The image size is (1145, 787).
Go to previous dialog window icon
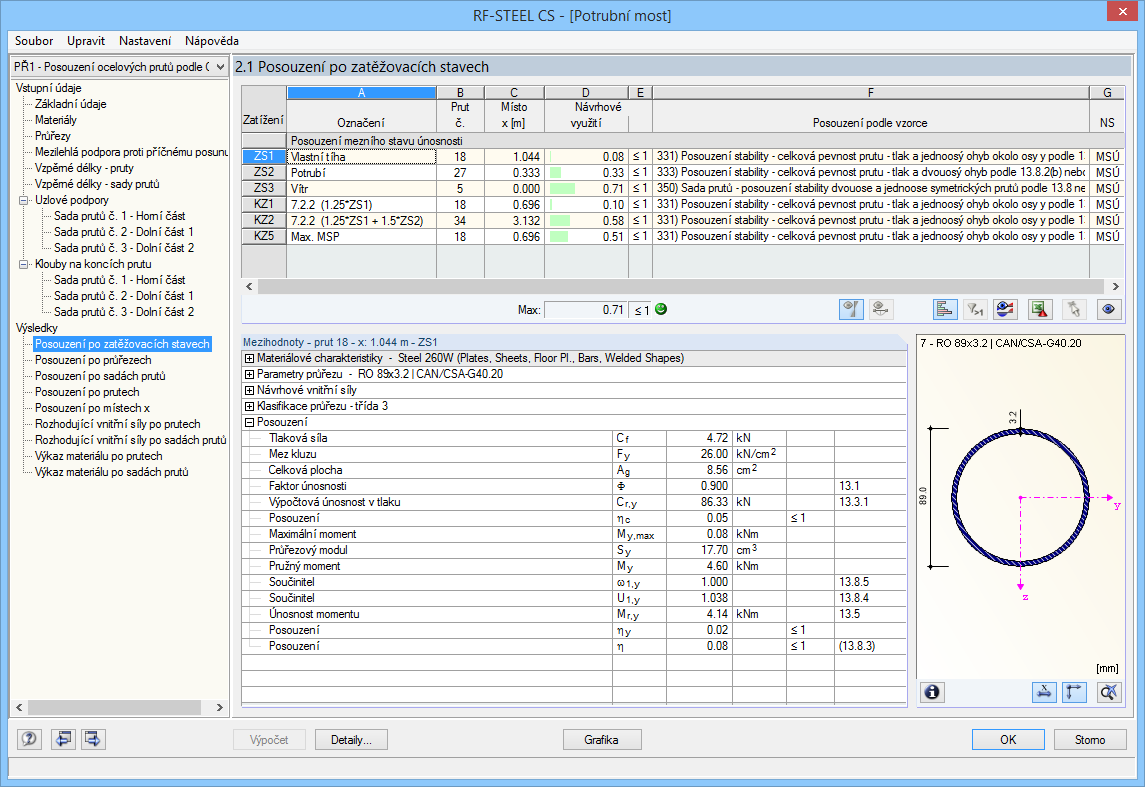point(64,739)
